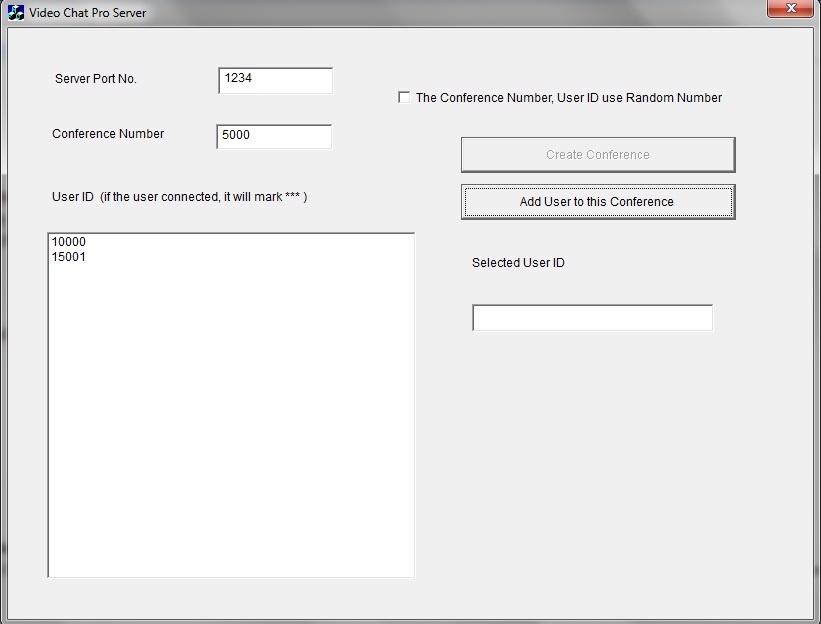The height and width of the screenshot is (624, 821).
Task: Click the Conference Number field containing 5000
Action: point(274,136)
